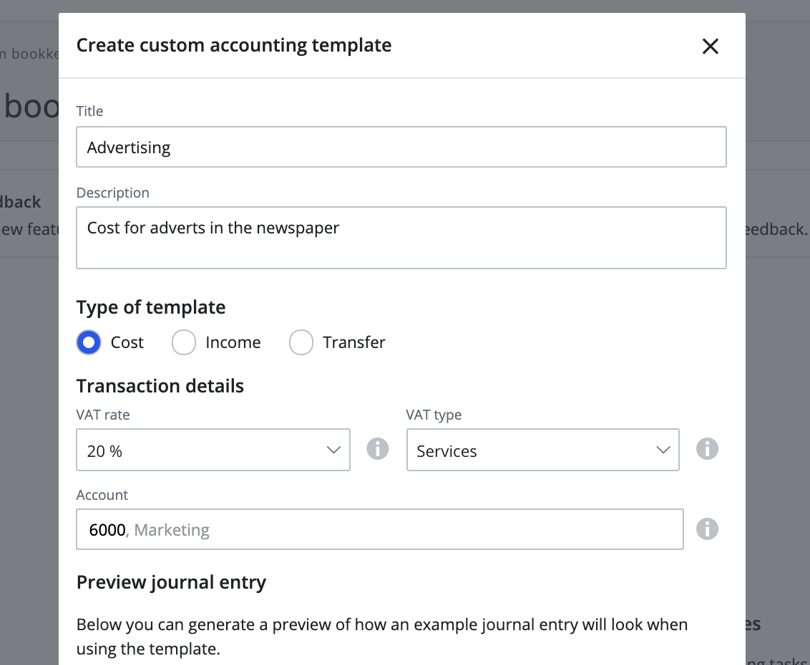810x665 pixels.
Task: Open the VAT rate dropdown
Action: tap(213, 450)
